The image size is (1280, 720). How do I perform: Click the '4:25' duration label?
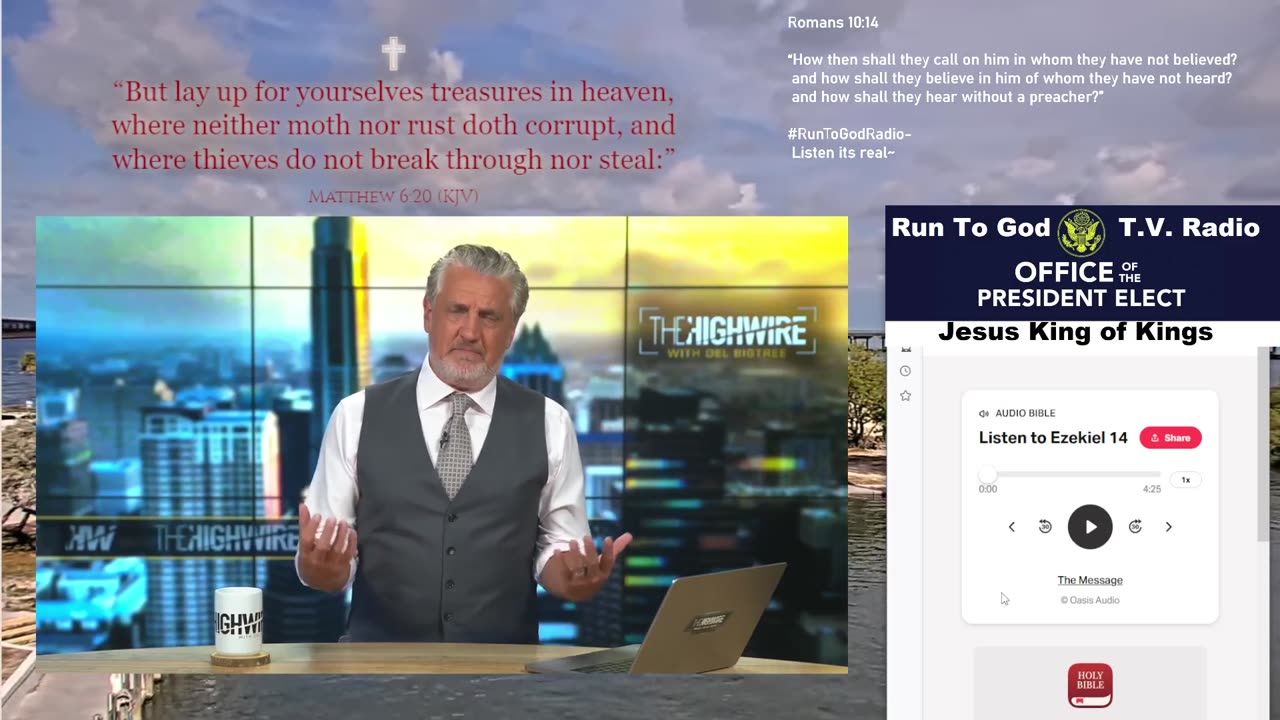point(1152,490)
